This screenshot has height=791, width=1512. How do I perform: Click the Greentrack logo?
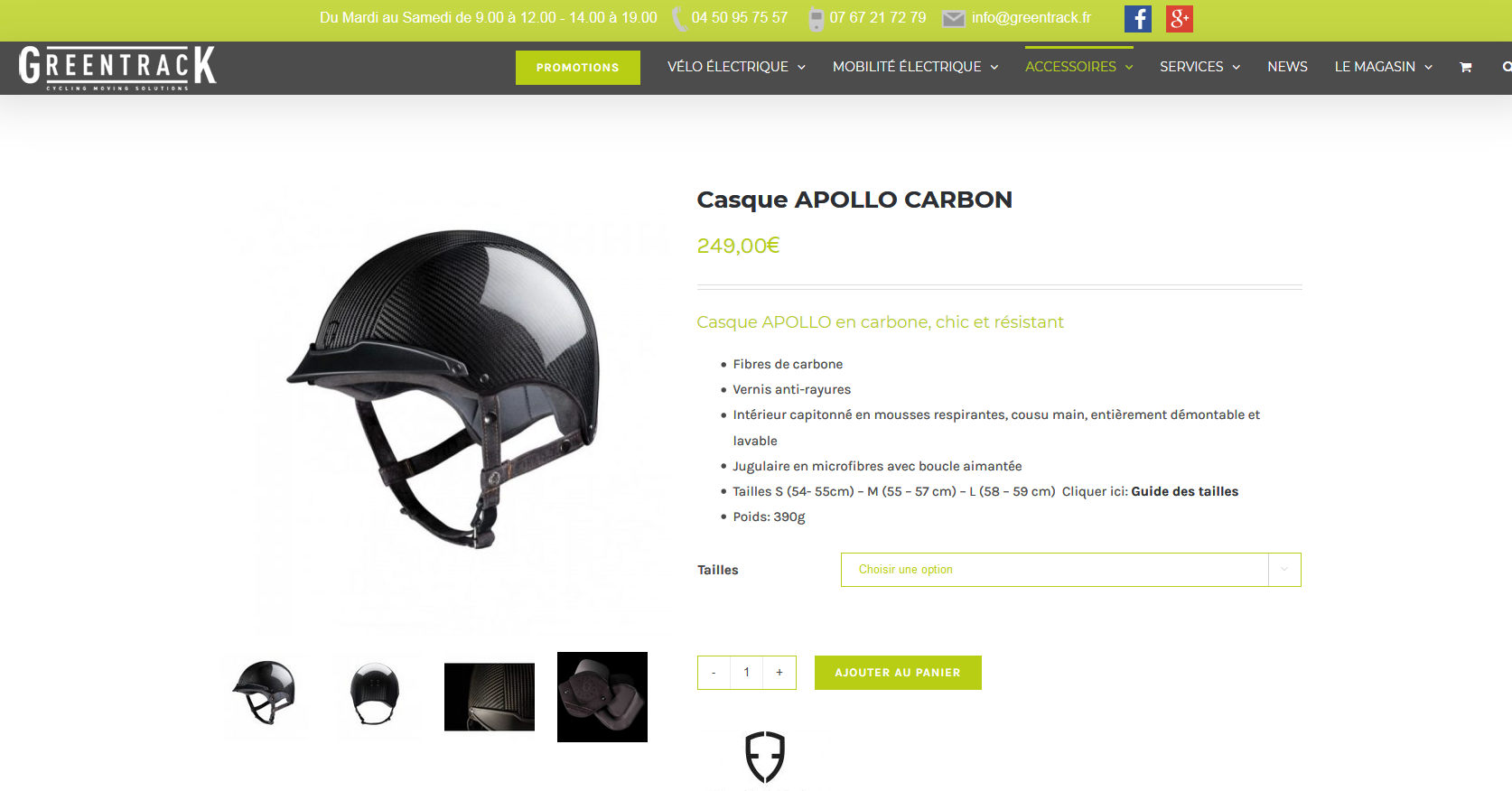coord(117,68)
